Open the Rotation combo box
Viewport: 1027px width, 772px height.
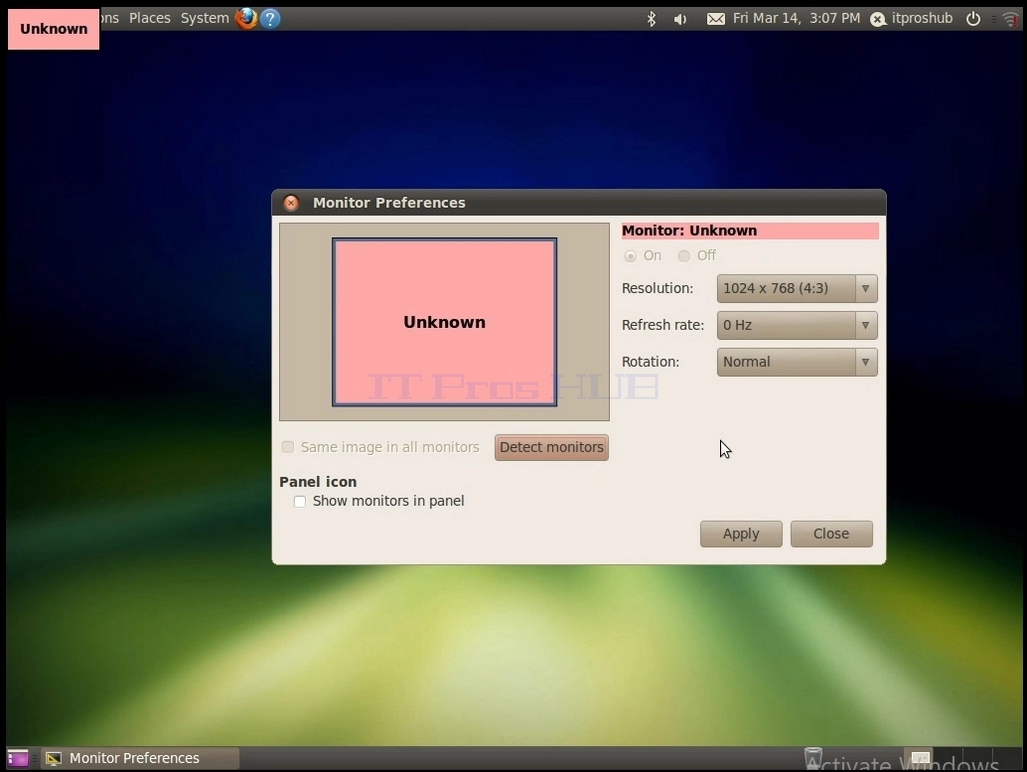coord(797,362)
